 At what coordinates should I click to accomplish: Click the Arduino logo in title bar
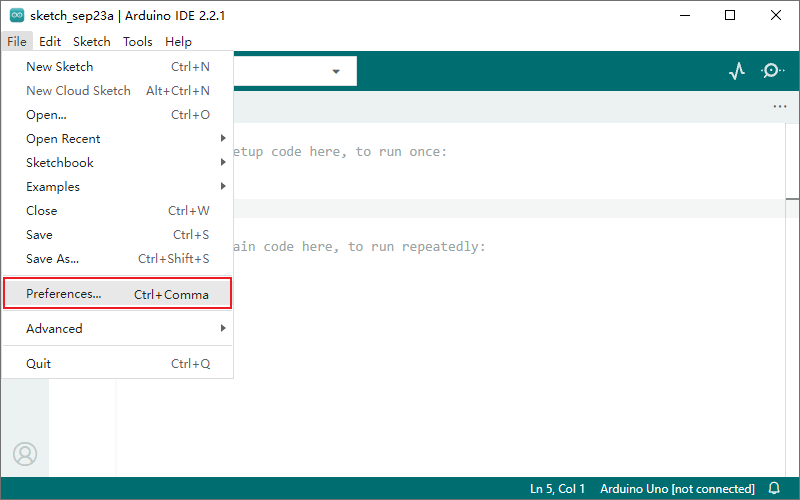(17, 15)
